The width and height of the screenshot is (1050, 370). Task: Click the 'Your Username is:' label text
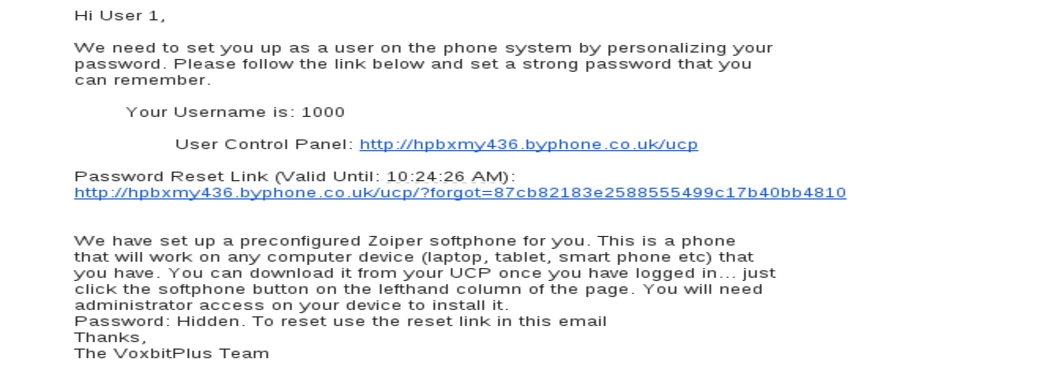coord(210,112)
